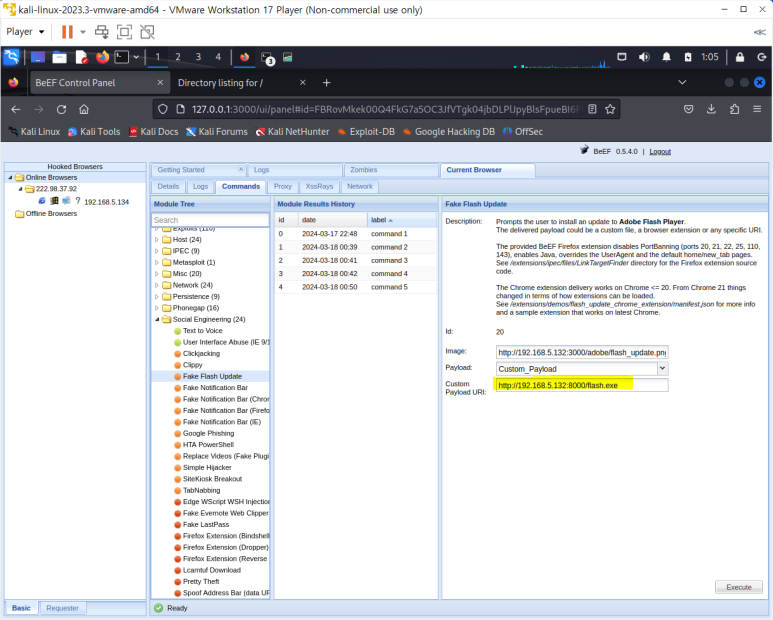Select command 3 in results history
The width and height of the screenshot is (773, 620).
tap(355, 260)
